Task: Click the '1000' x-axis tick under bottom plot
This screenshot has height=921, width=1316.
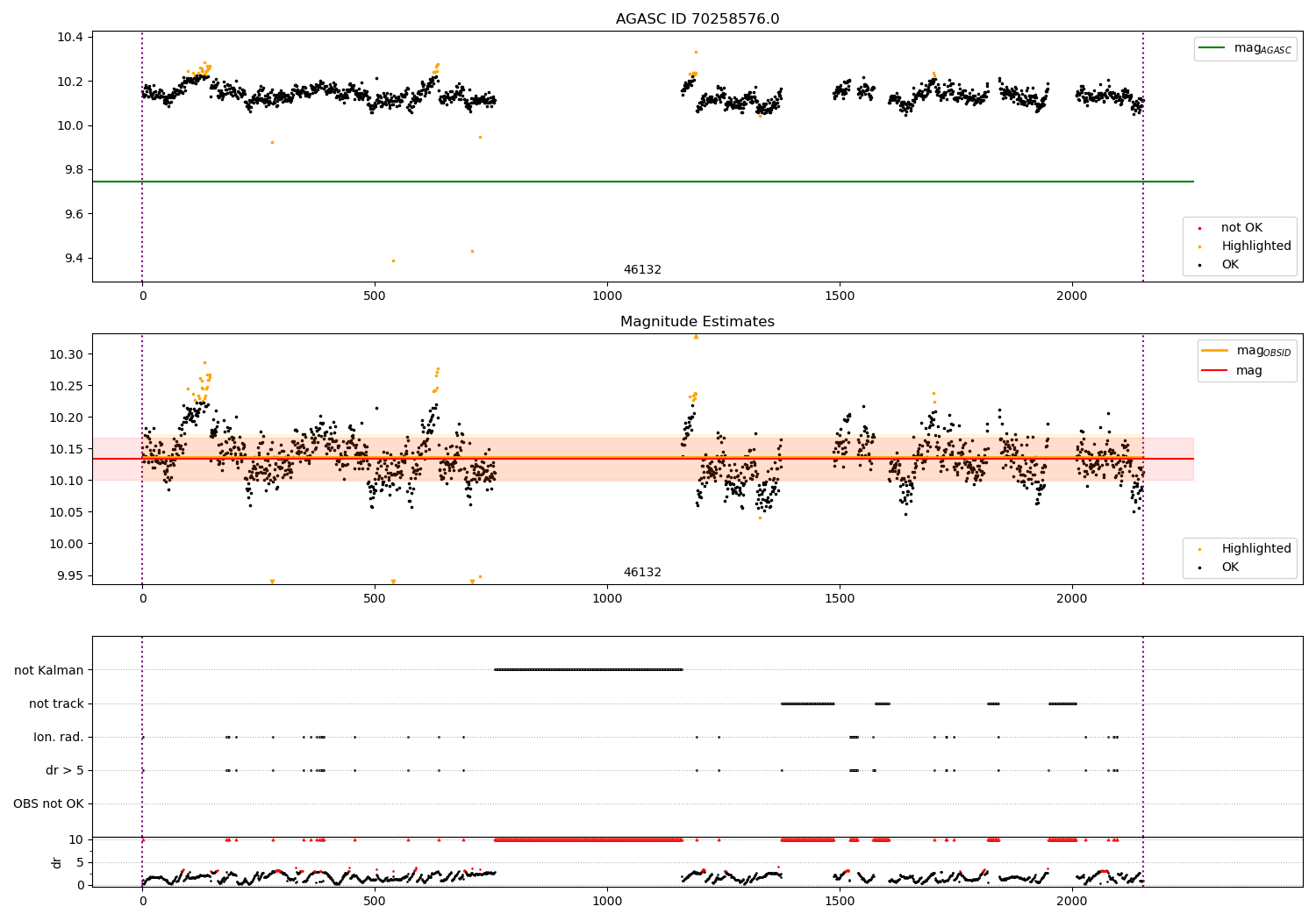Action: [607, 902]
